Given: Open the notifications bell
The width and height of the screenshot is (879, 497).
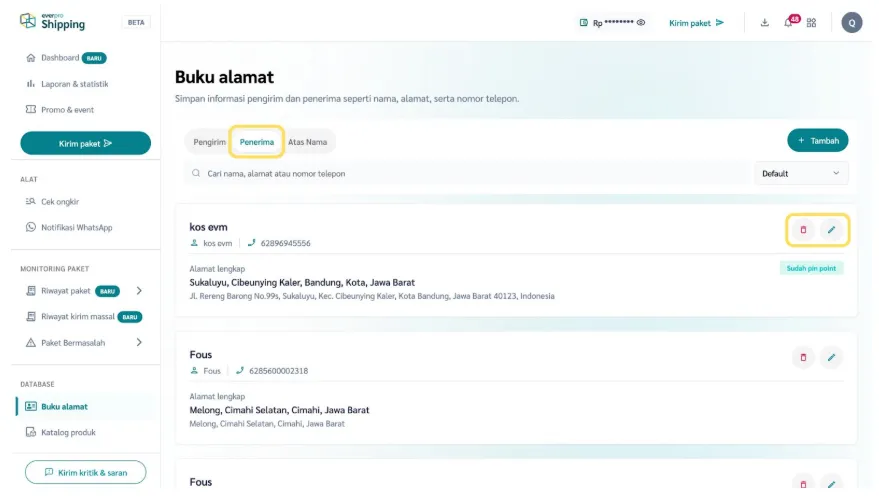Looking at the screenshot, I should [x=788, y=23].
